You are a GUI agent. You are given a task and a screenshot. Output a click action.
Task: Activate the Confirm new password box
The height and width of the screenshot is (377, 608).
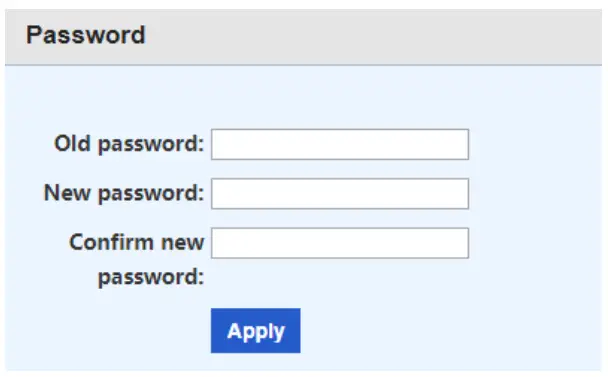click(340, 243)
